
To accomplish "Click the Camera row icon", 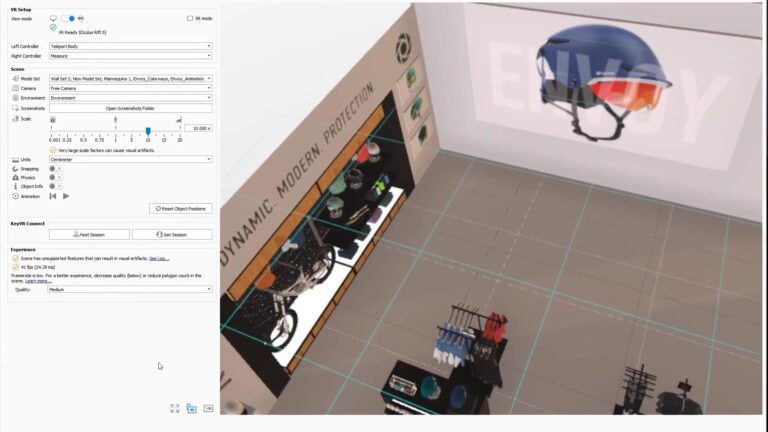I will coord(15,88).
